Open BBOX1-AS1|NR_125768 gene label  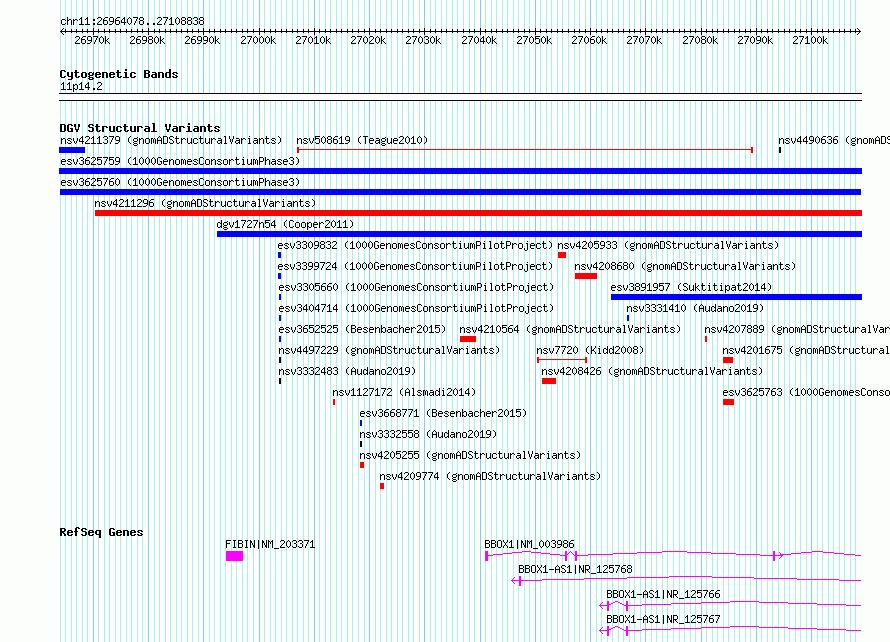[x=575, y=569]
